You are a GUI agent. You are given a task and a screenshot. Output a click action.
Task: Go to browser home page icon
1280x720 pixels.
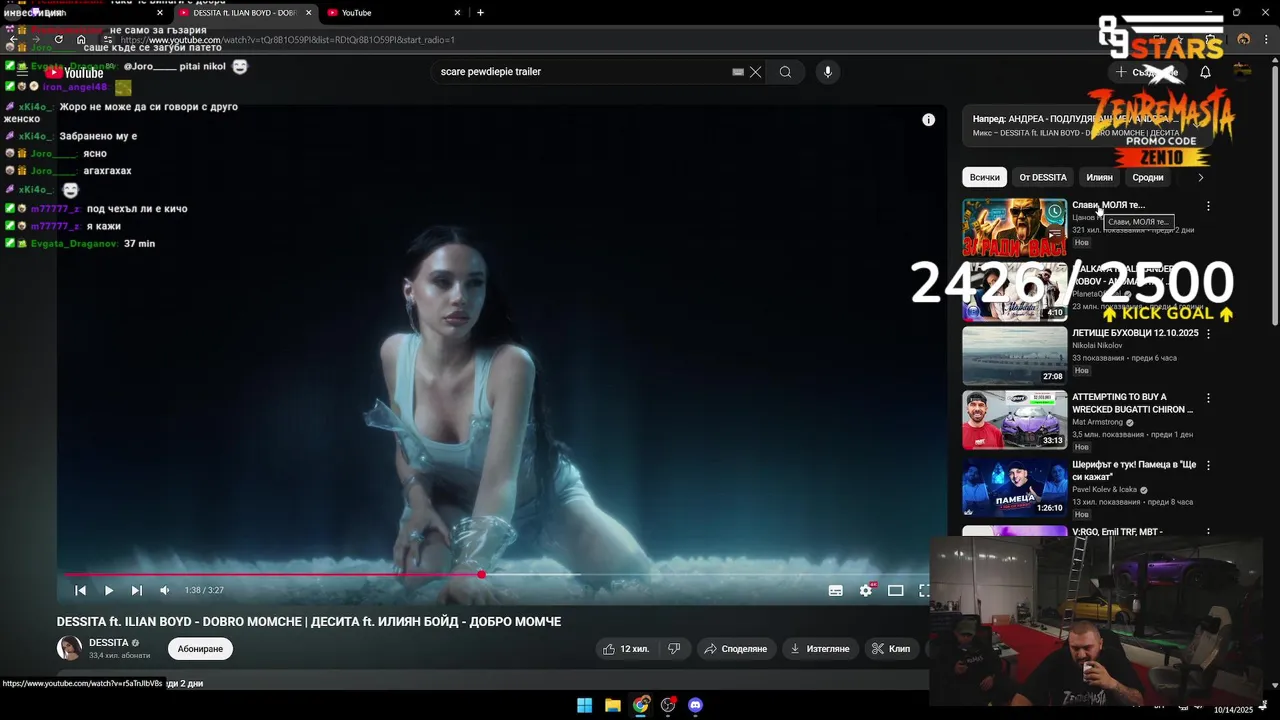[x=82, y=40]
